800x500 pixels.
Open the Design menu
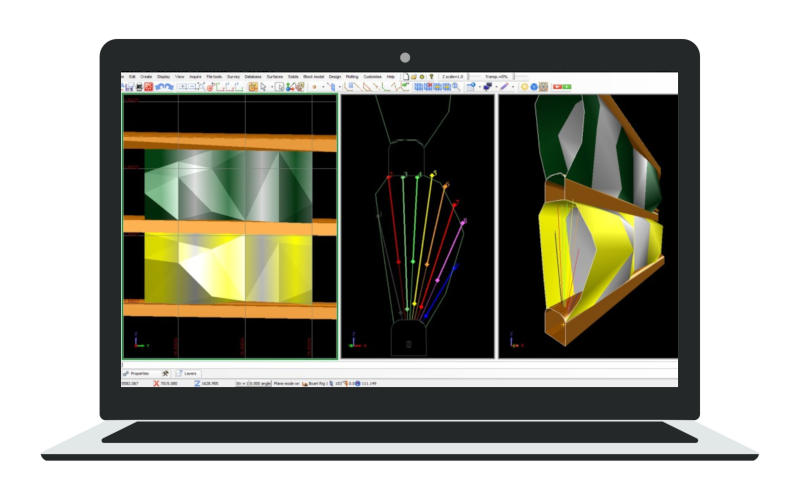point(335,77)
